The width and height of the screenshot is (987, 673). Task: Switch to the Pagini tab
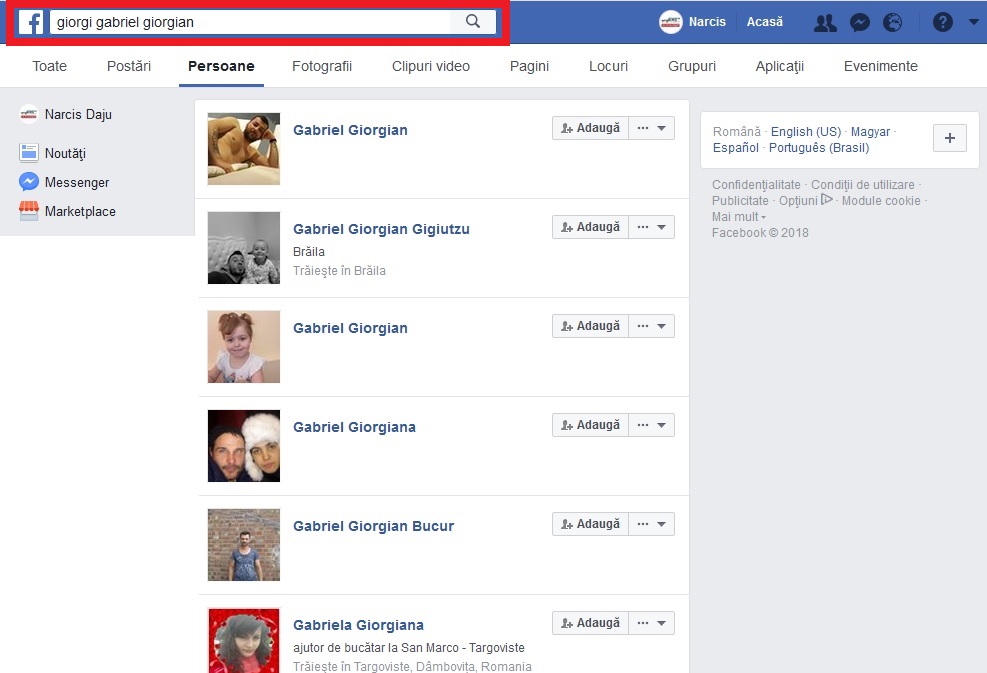[x=529, y=66]
